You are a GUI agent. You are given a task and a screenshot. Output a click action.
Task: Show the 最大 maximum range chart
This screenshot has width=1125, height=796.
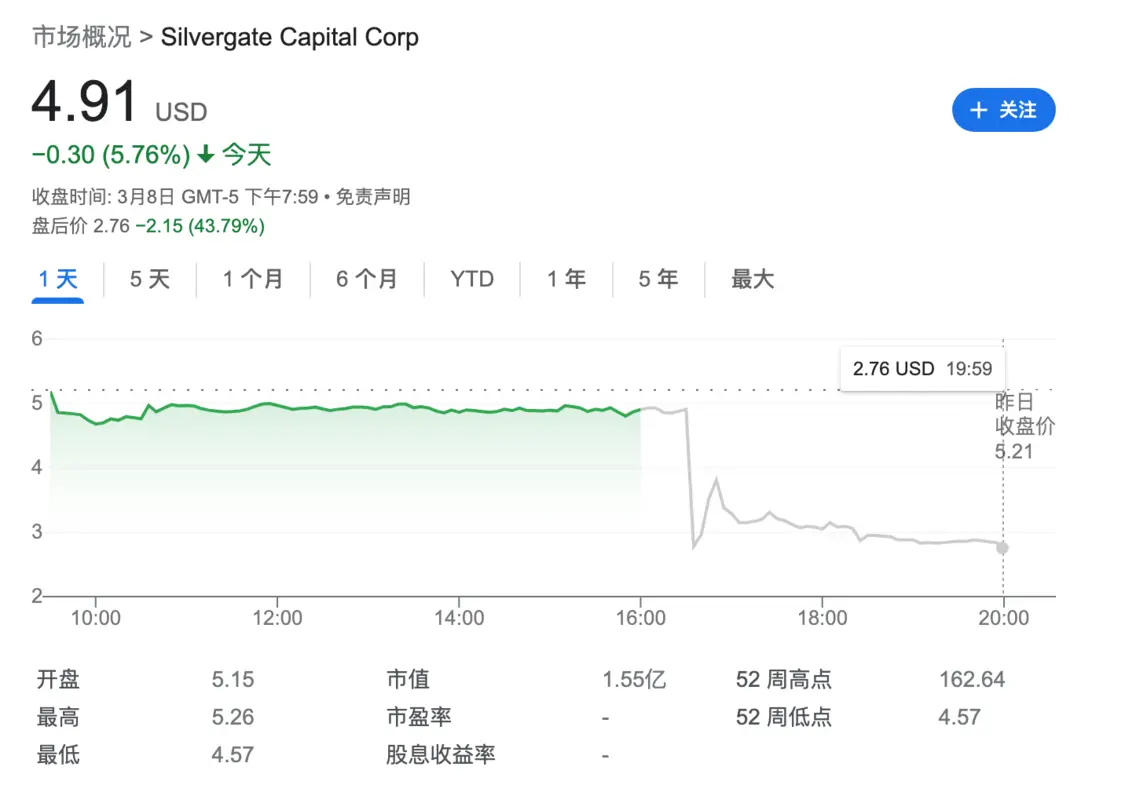[753, 279]
